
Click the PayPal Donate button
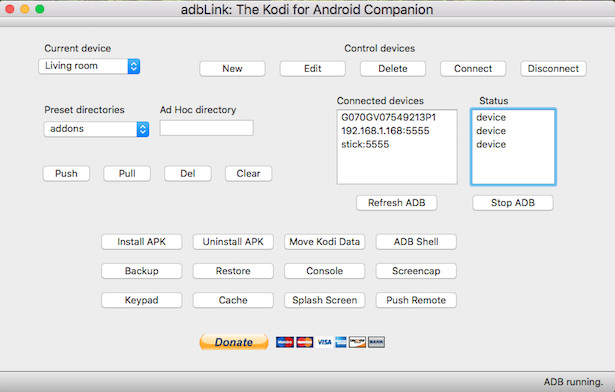point(234,342)
